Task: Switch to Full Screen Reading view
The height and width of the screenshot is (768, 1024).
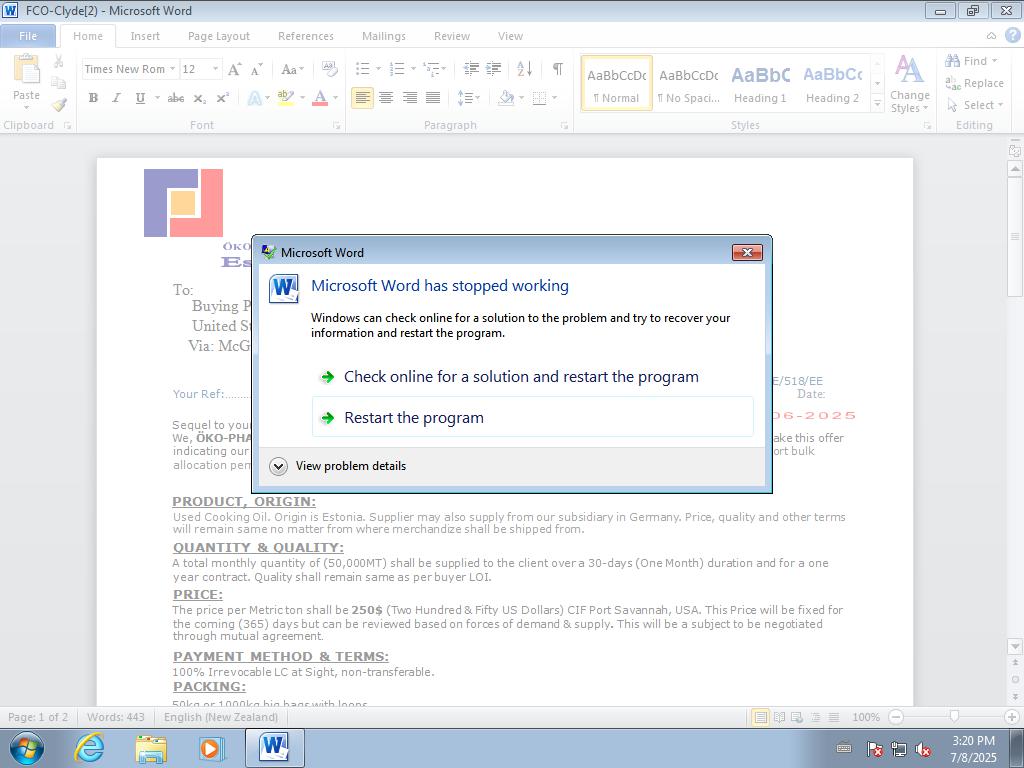Action: point(779,717)
